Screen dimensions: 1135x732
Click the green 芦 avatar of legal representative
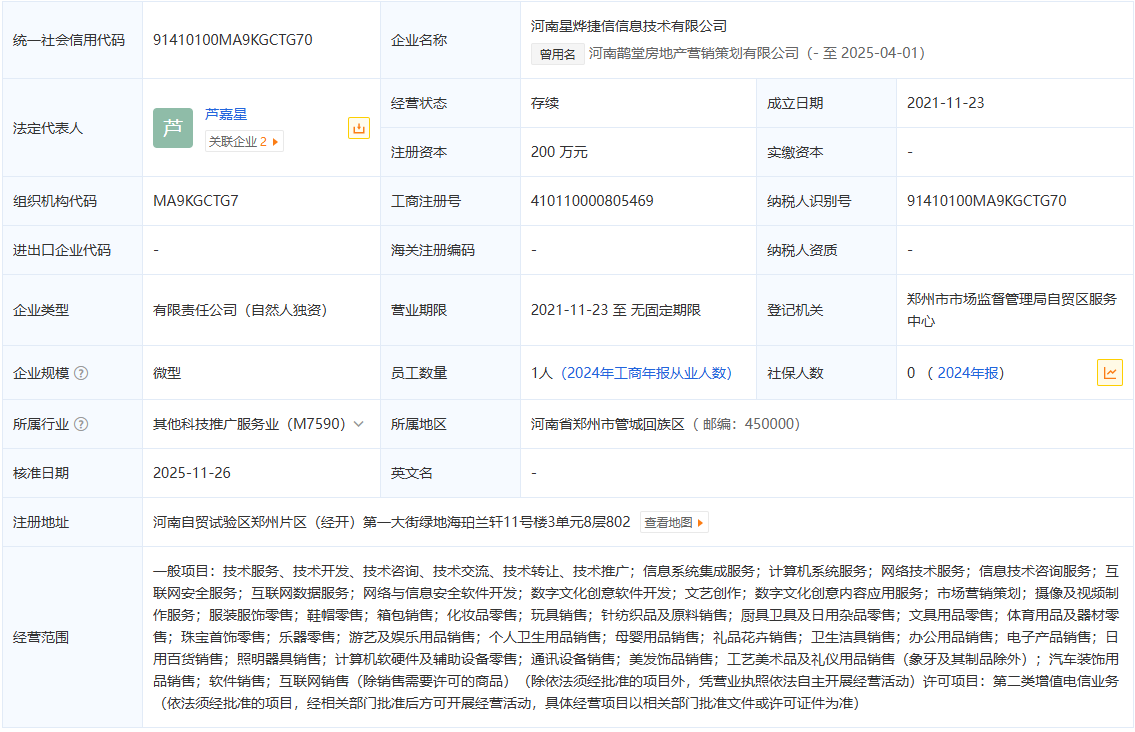[x=173, y=128]
